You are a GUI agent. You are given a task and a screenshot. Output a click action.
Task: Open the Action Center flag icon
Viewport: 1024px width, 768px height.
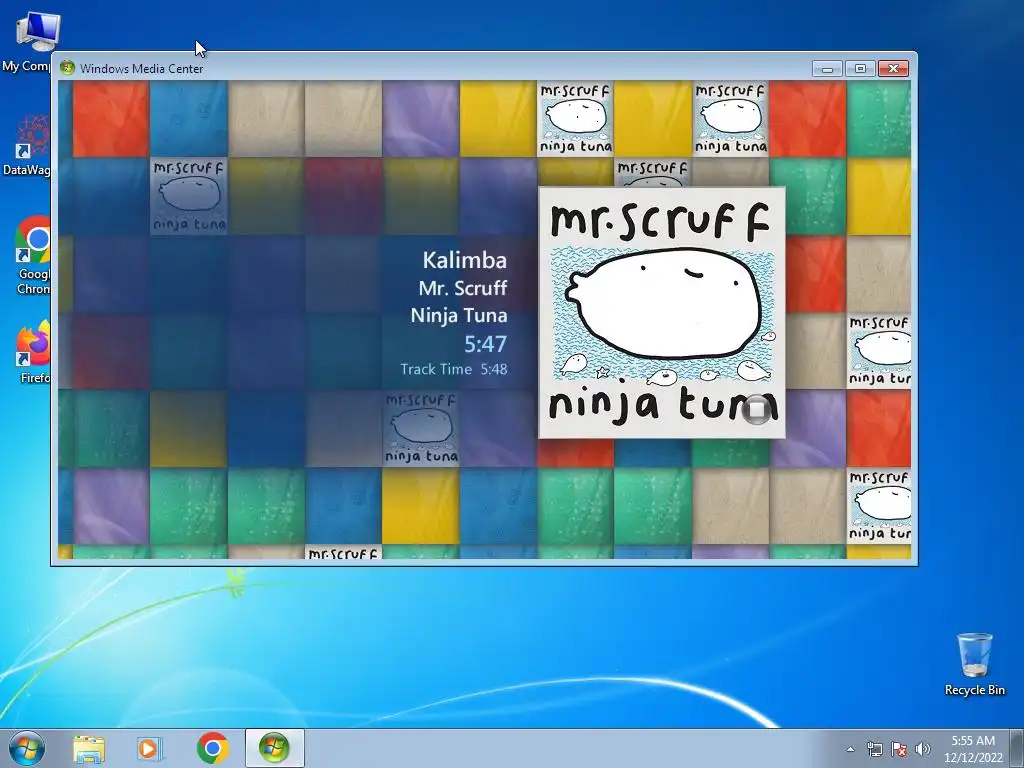pyautogui.click(x=899, y=749)
